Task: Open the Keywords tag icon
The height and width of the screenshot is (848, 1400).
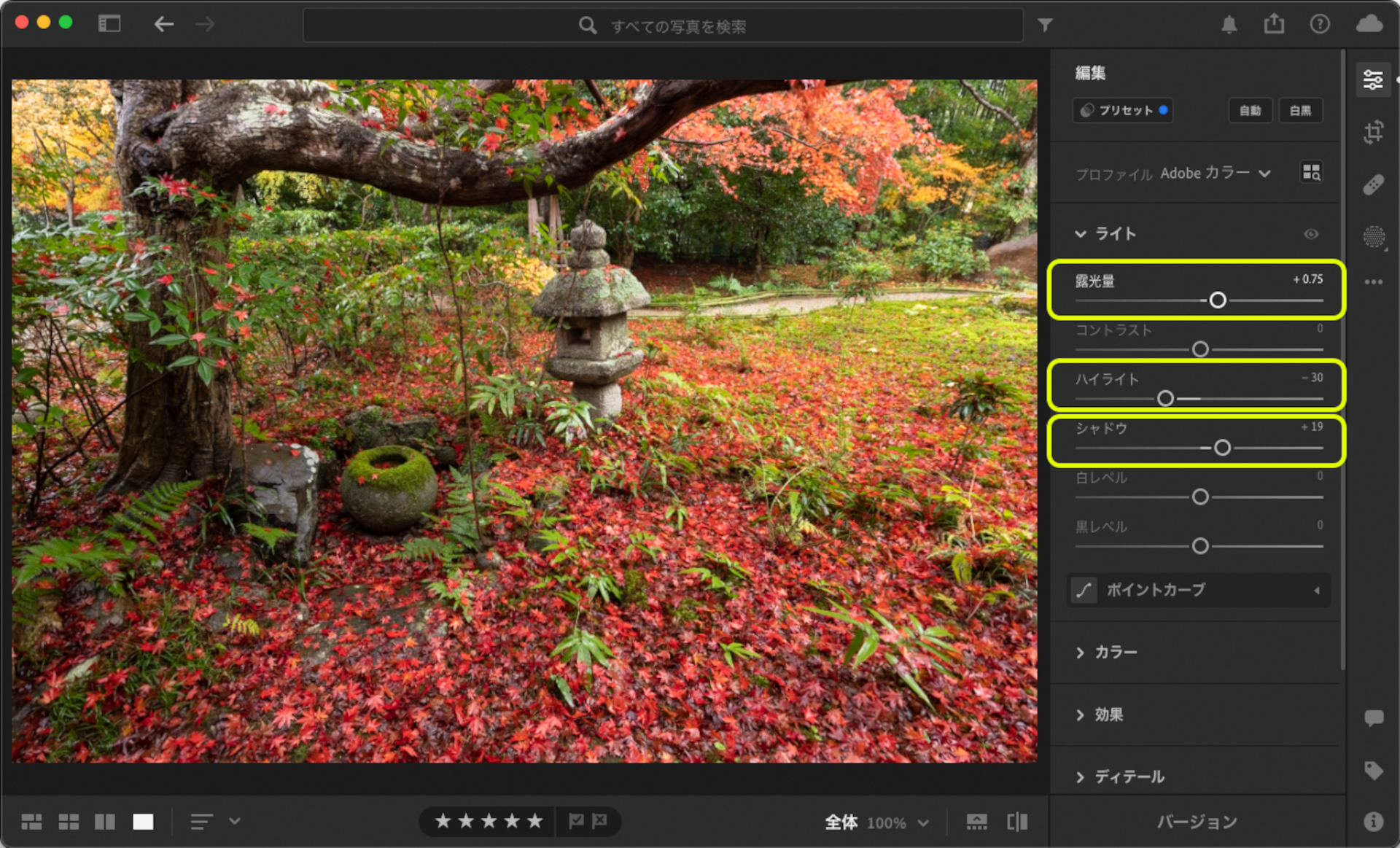Action: 1374,770
